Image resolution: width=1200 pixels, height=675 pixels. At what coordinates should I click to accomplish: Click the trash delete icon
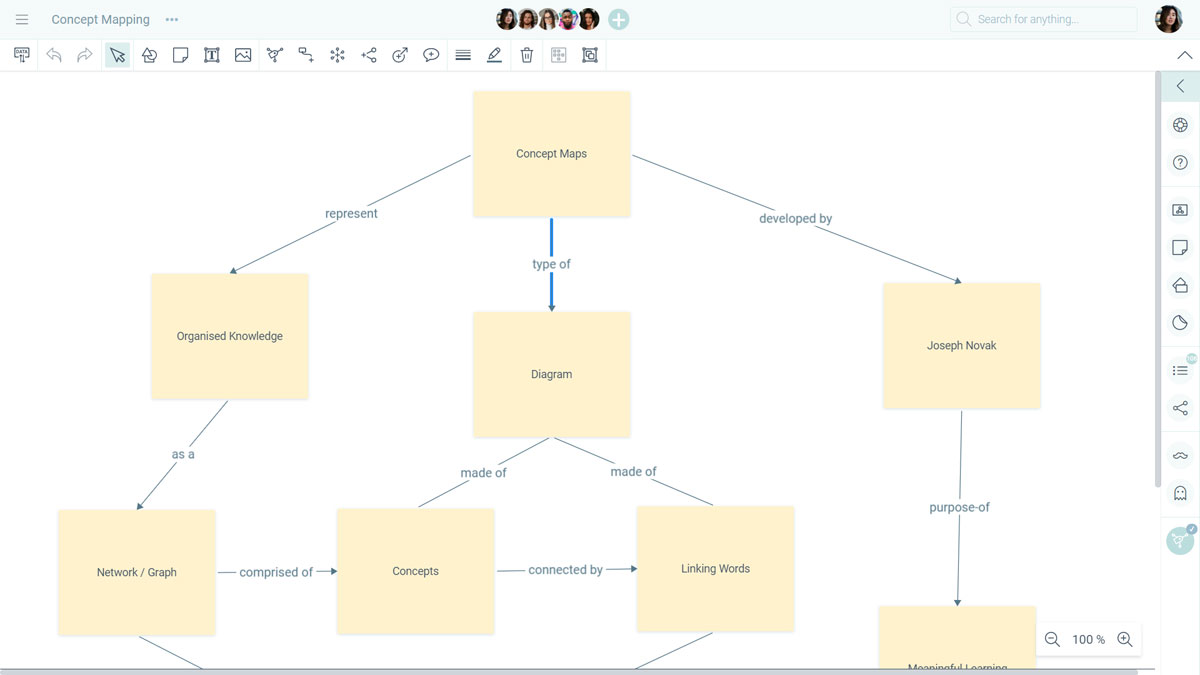pyautogui.click(x=527, y=55)
